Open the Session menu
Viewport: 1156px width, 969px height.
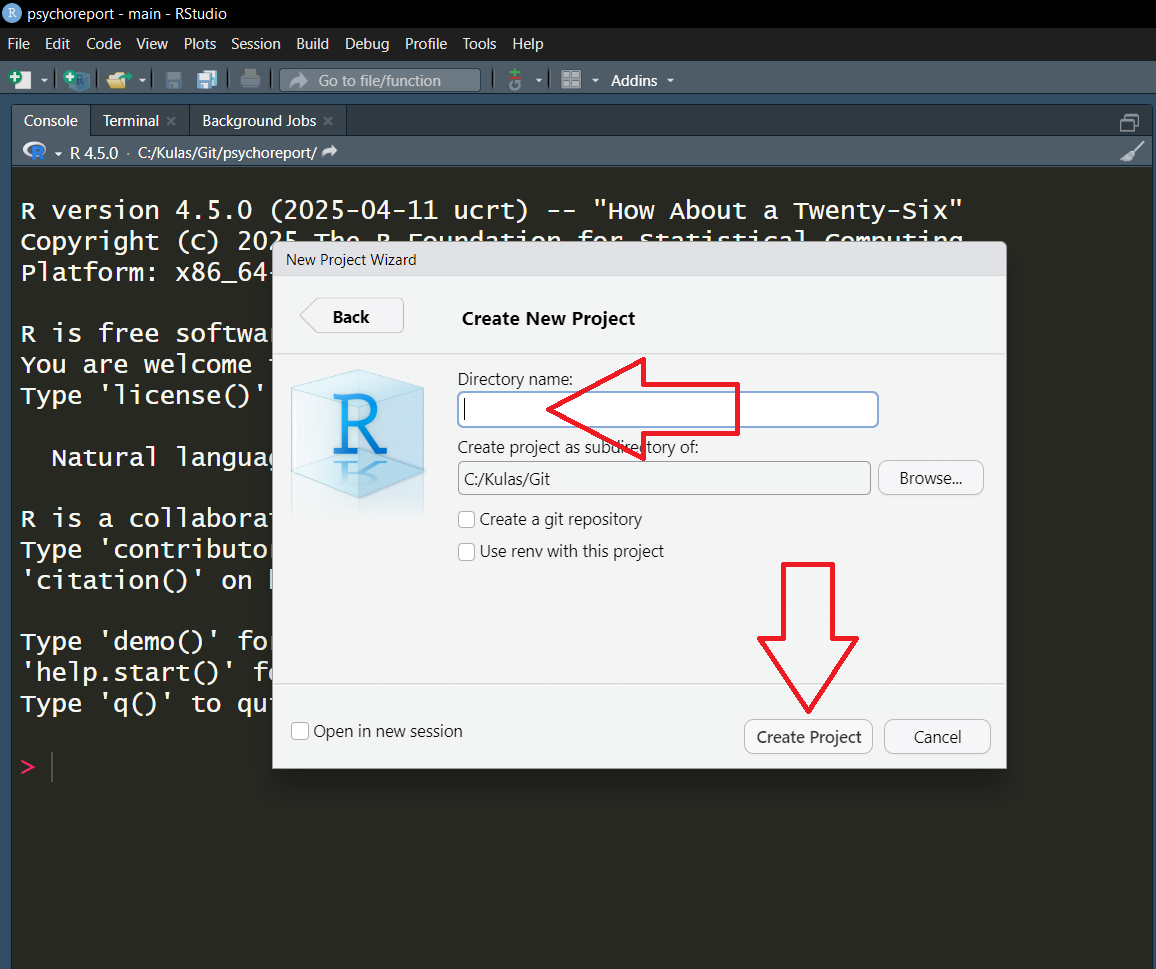click(255, 44)
